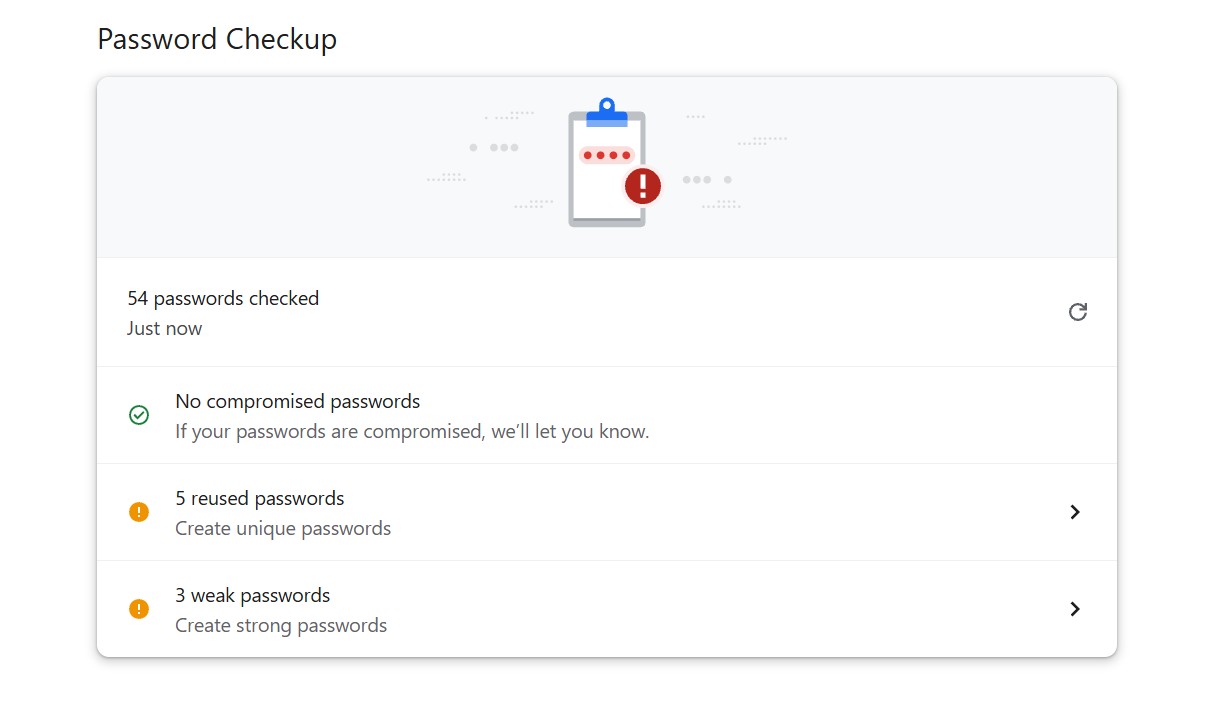Screen dimensions: 1205x717
Task: Expand the reused passwords chevron arrow
Action: tap(1075, 512)
